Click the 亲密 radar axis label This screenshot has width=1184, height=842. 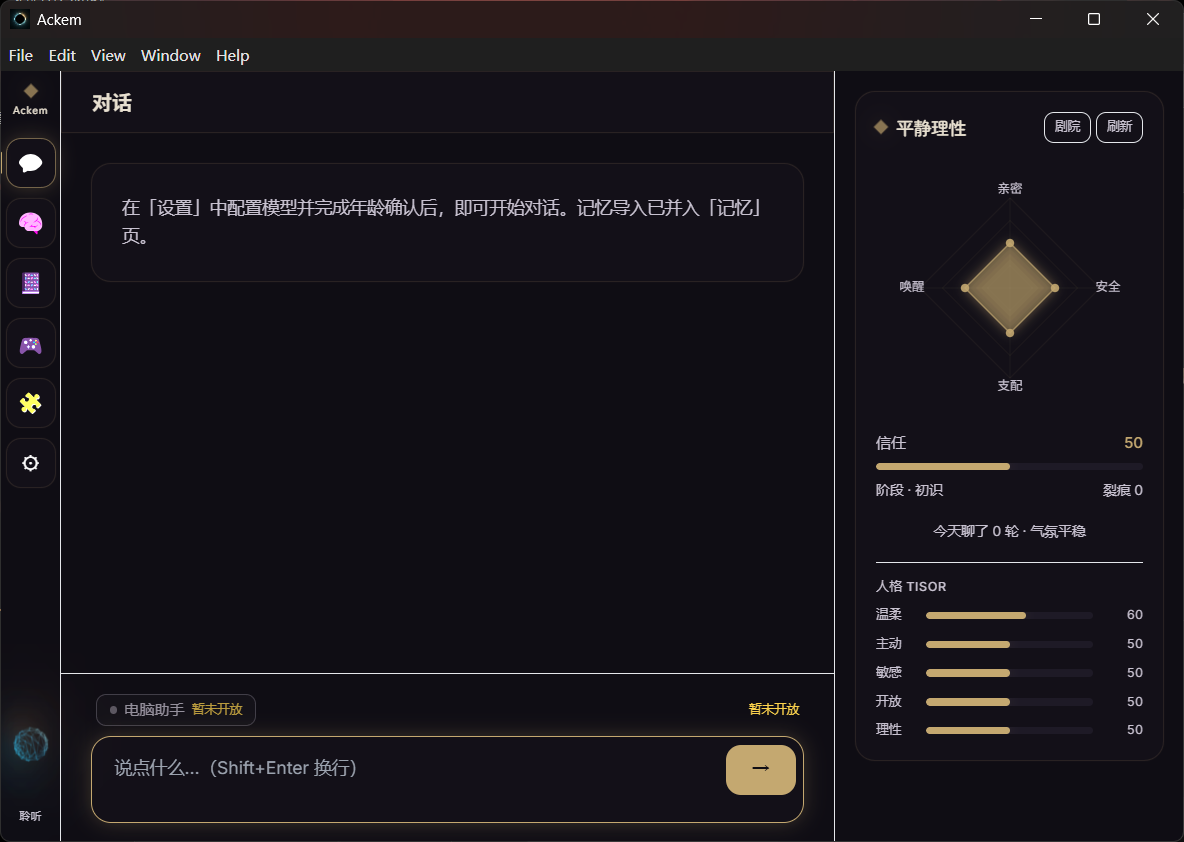(1010, 188)
